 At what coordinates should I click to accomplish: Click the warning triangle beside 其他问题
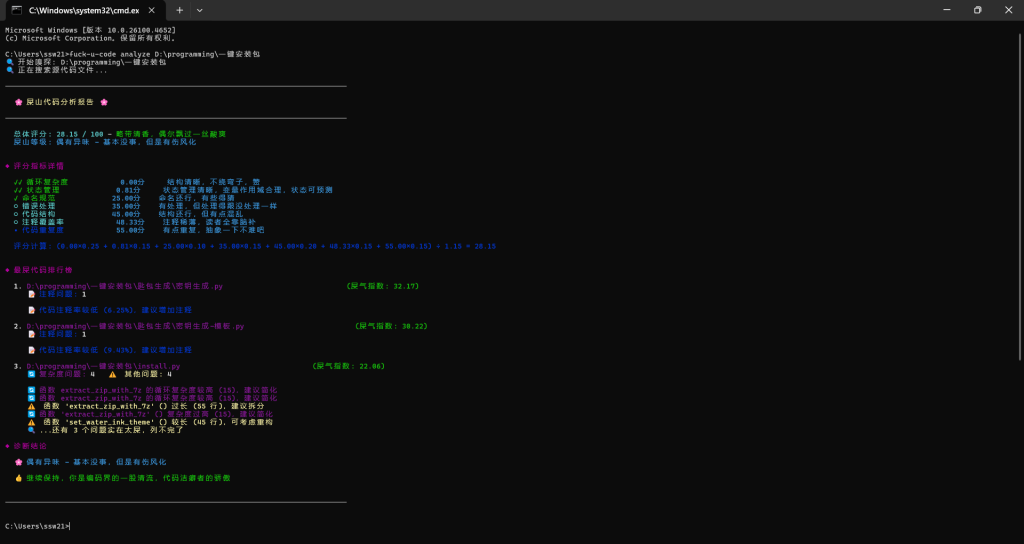click(x=112, y=374)
